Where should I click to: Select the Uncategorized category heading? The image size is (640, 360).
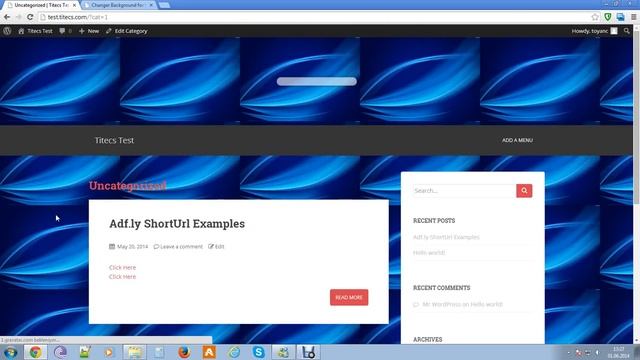[x=127, y=186]
